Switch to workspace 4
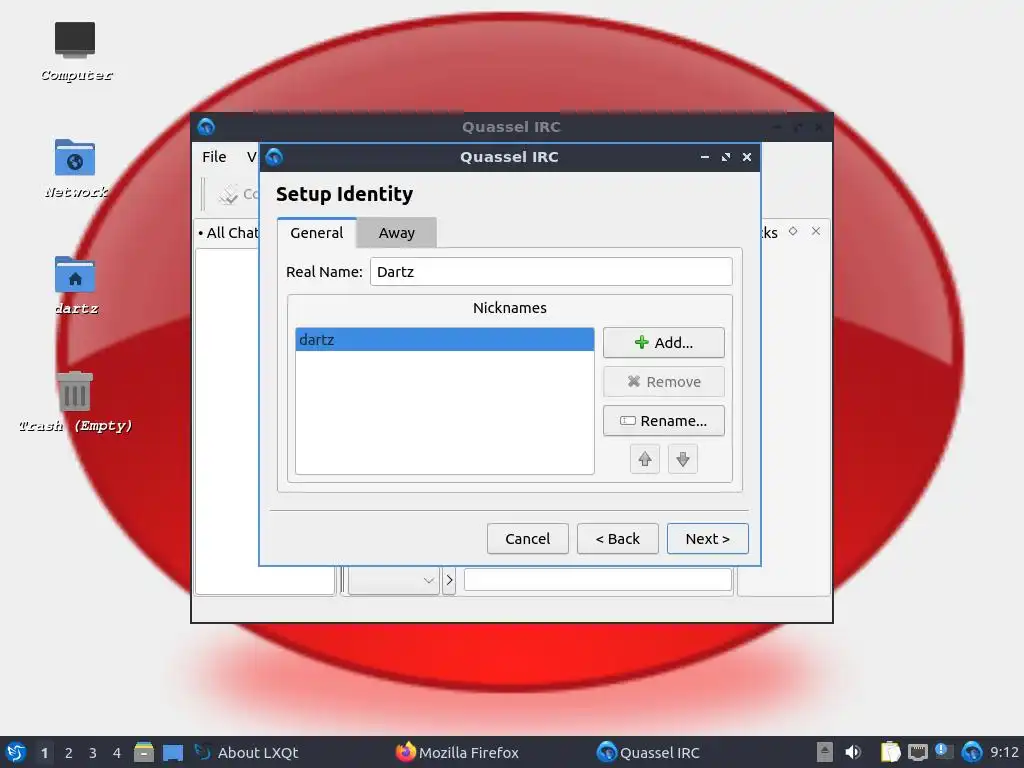 117,753
